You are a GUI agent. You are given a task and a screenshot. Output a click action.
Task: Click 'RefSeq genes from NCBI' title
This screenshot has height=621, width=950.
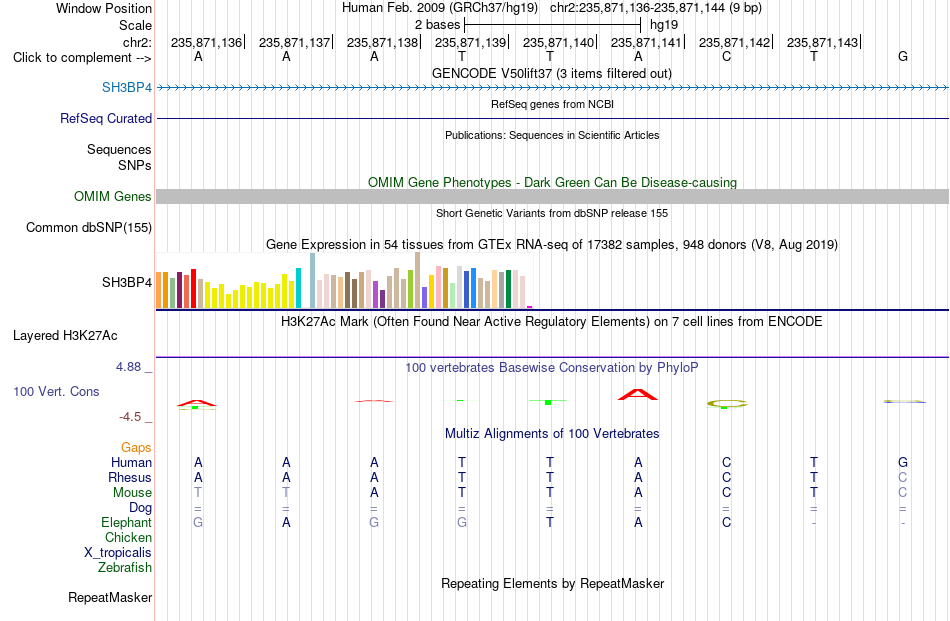552,104
